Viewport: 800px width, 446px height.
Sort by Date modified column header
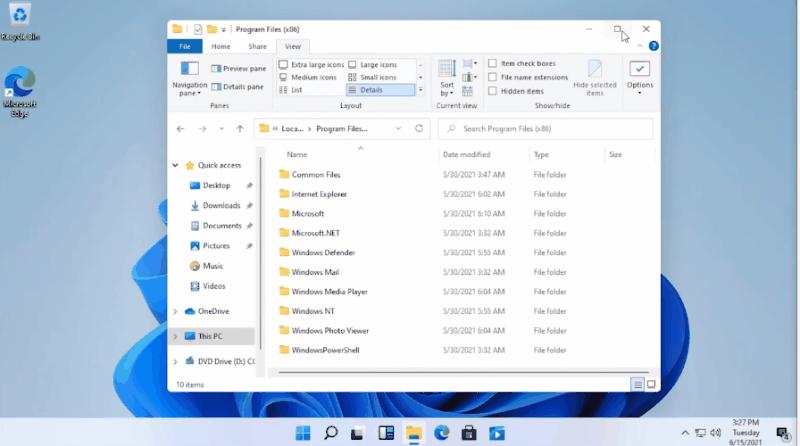coord(466,155)
